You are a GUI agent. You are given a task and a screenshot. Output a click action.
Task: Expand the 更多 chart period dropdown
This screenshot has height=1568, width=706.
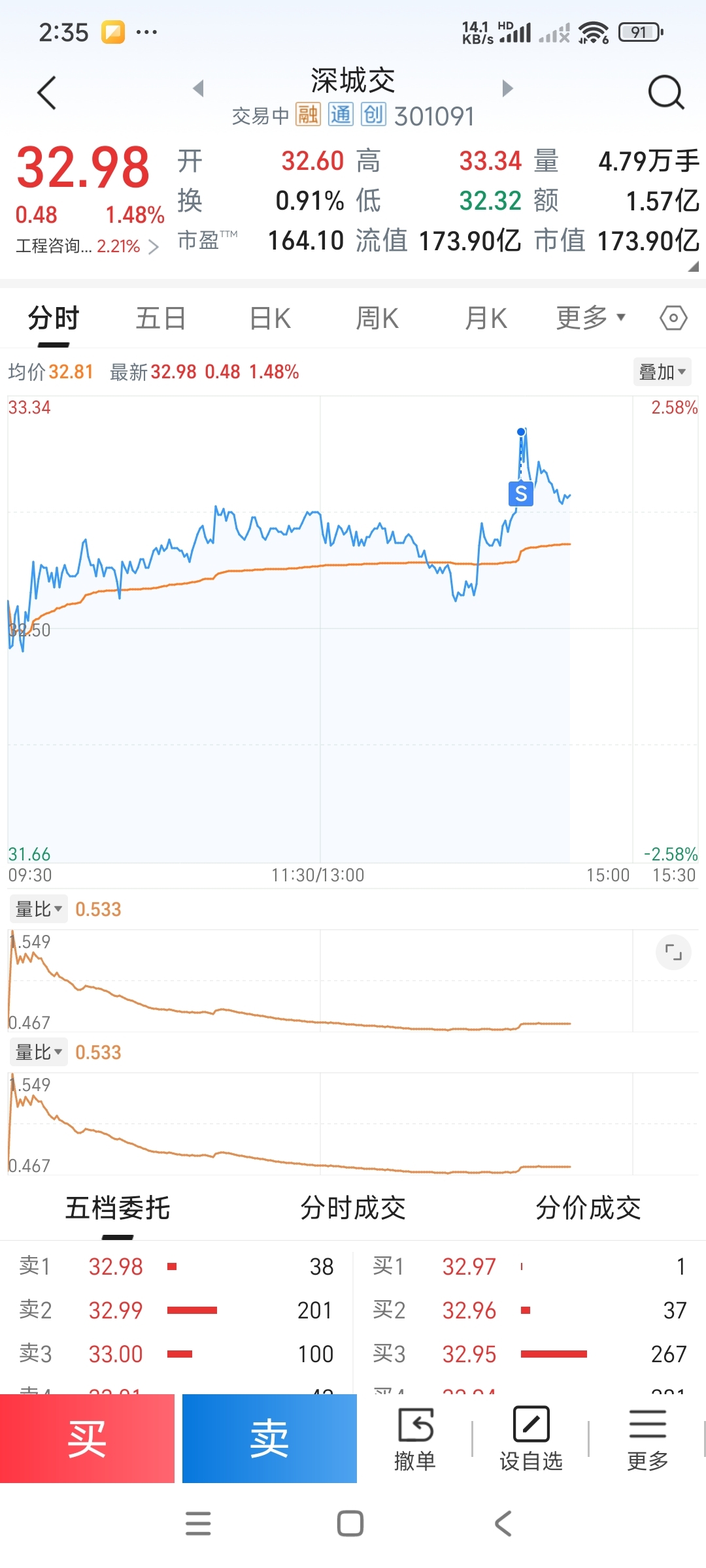[x=591, y=318]
